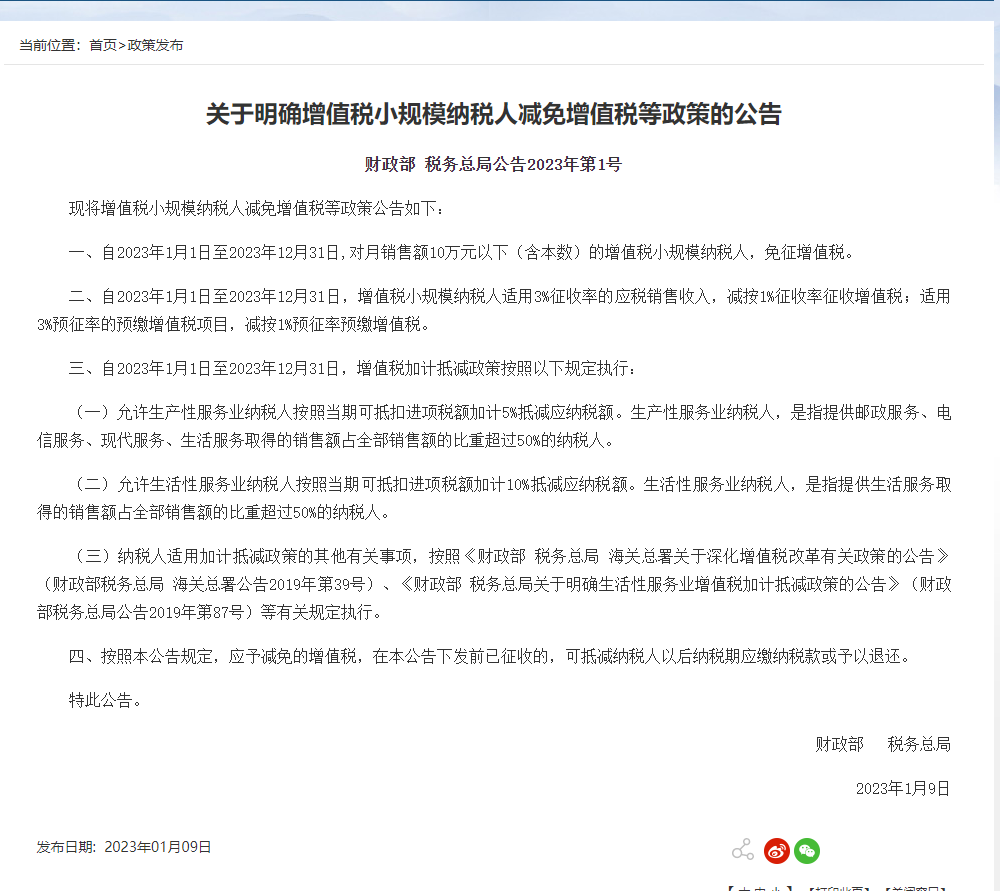Screen dimensions: 1000x891
Task: Click the paragraph starting 一、自2023年1月1日
Action: pyautogui.click(x=461, y=253)
